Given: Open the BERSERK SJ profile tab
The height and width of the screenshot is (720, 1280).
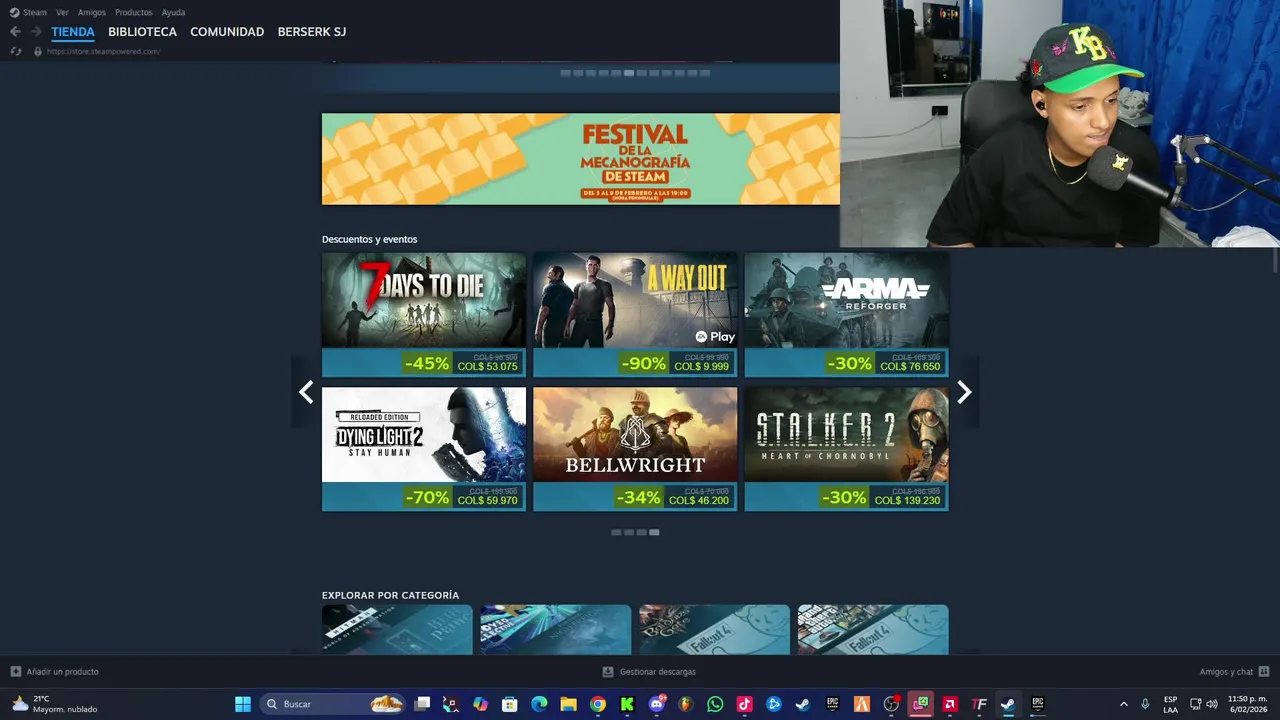Looking at the screenshot, I should tap(312, 32).
